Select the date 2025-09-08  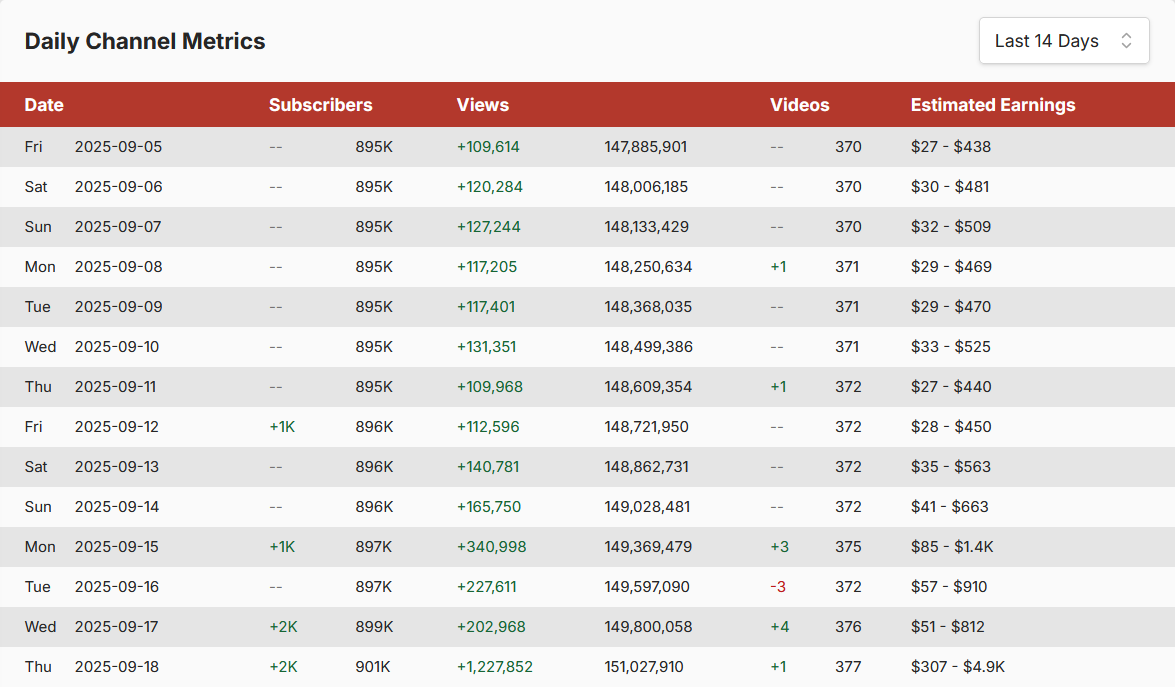point(118,267)
